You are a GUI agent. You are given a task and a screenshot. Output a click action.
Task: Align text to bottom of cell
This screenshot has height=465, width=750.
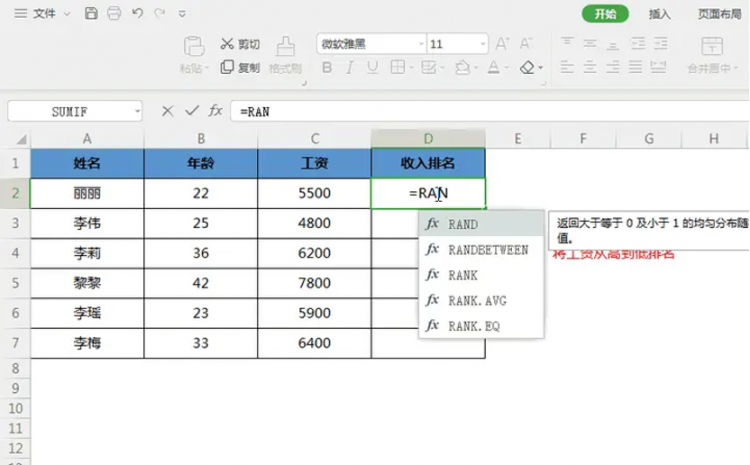[x=613, y=44]
